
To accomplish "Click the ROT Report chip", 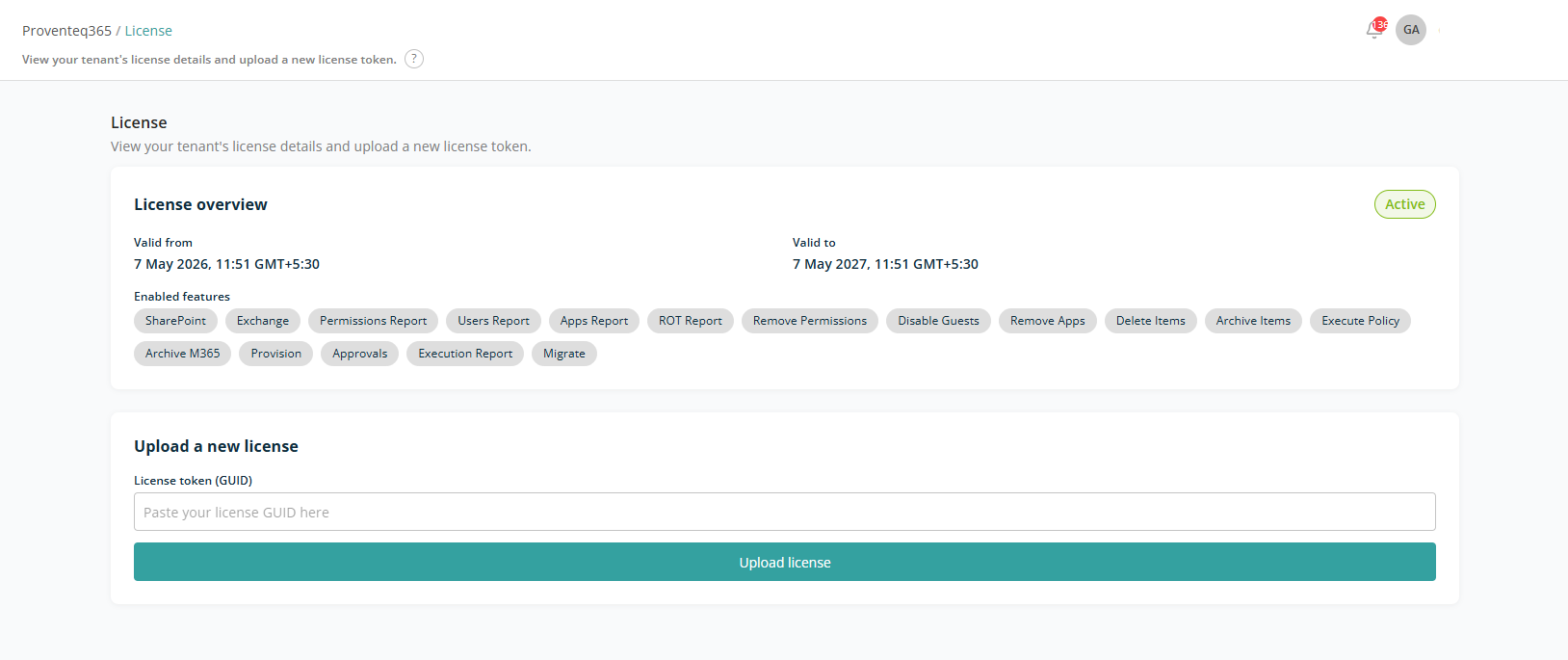I will coord(691,321).
